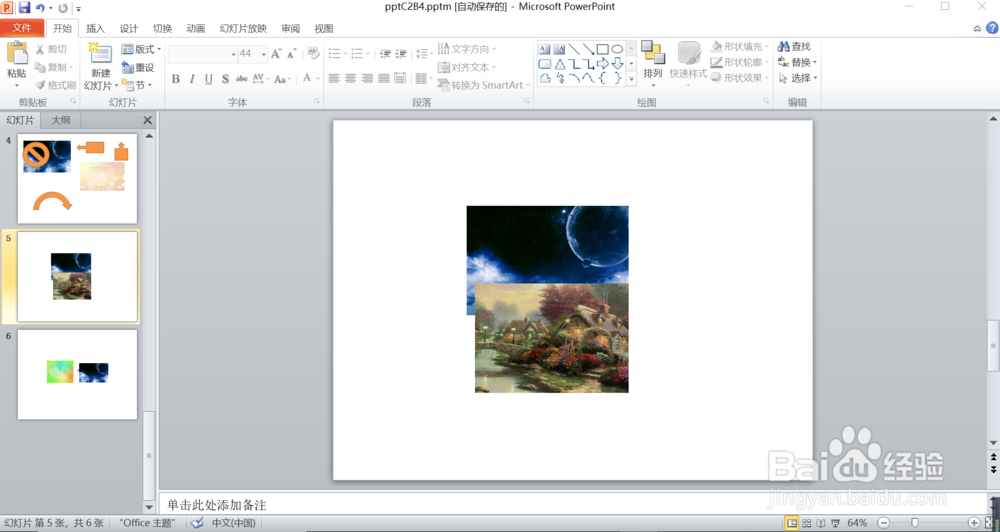Viewport: 1000px width, 532px height.
Task: Switch to the Transitions (切换) tab
Action: (162, 29)
